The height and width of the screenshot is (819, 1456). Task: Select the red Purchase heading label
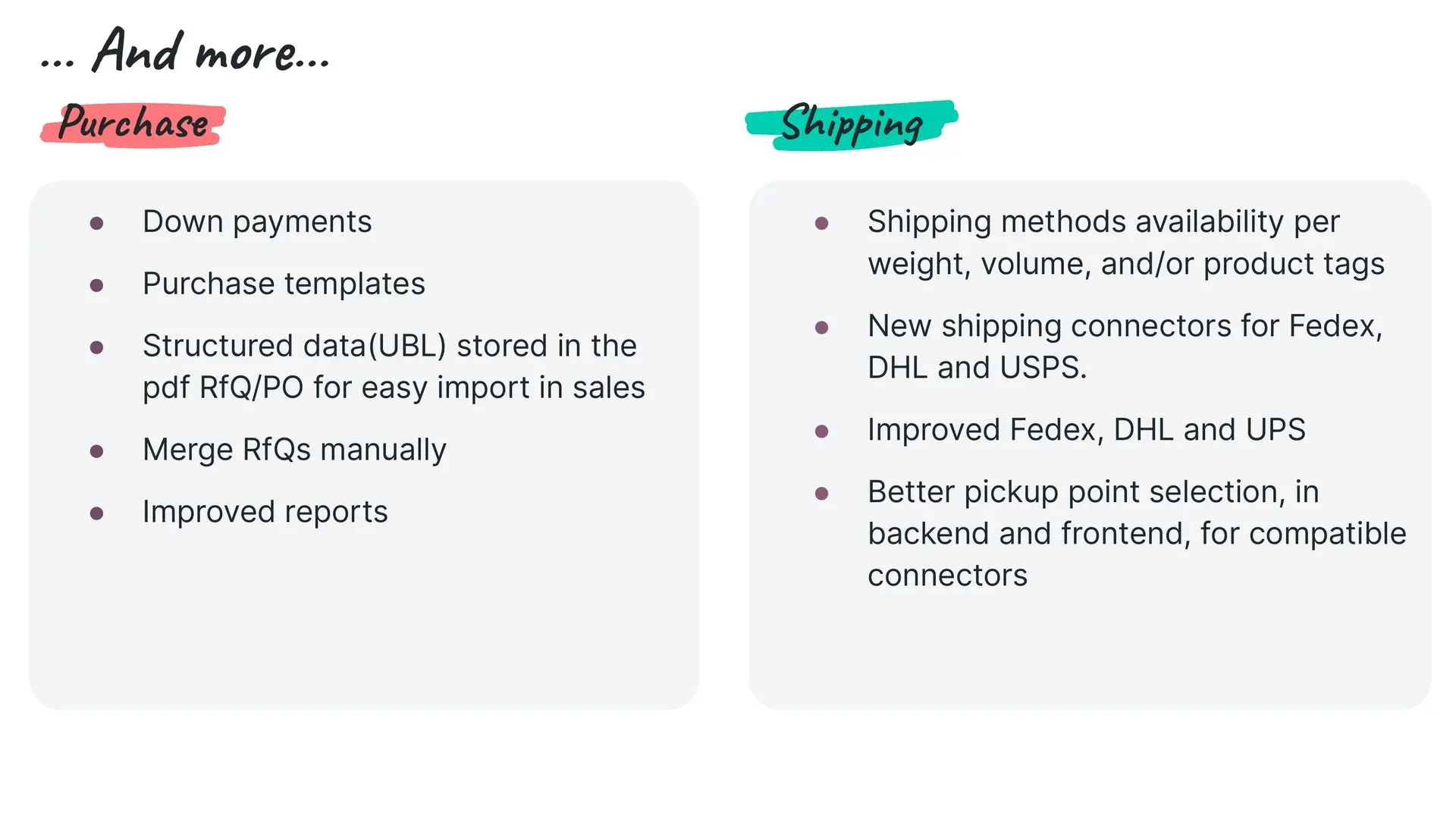pos(133,124)
